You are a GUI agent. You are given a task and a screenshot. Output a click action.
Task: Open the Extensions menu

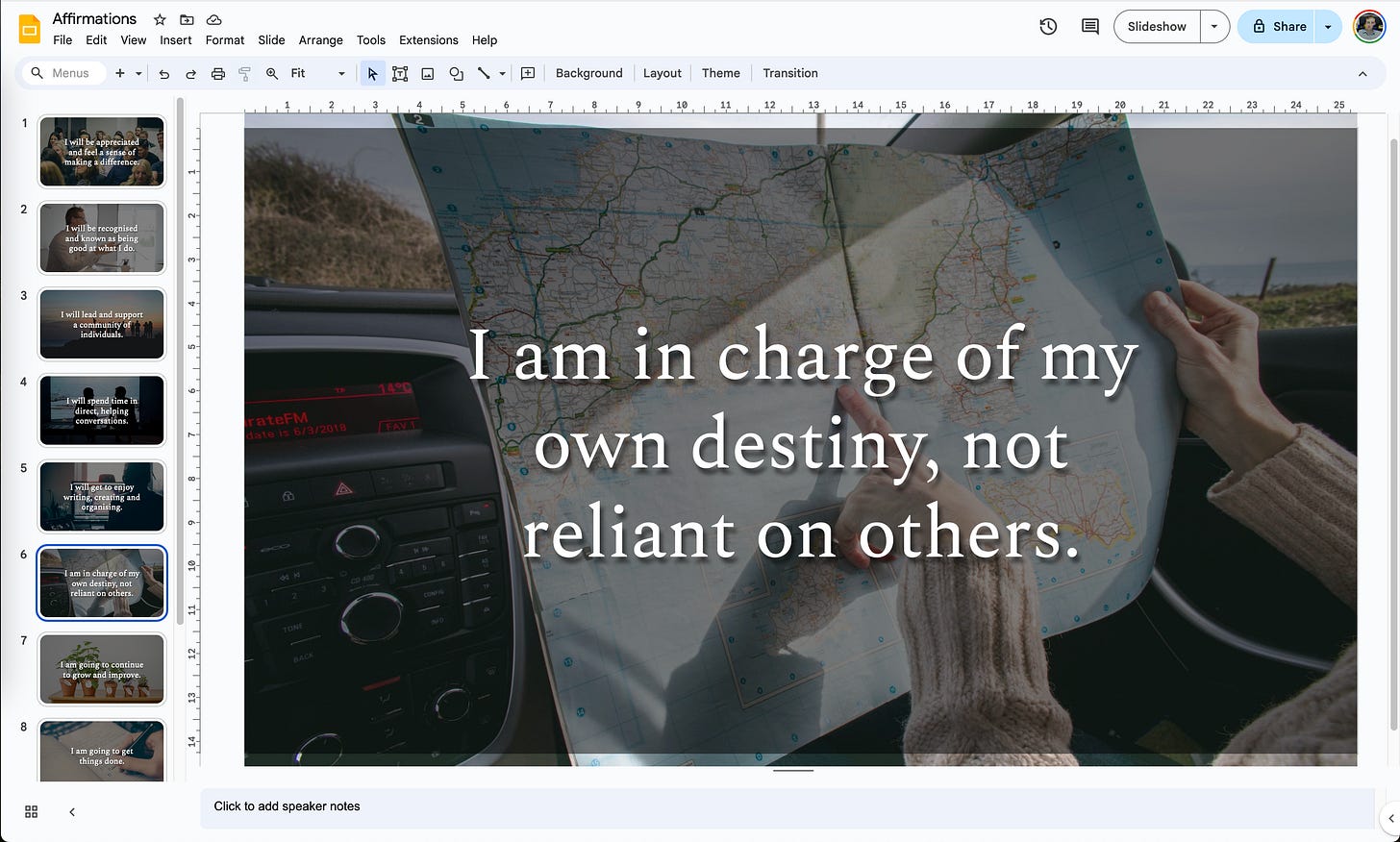428,40
